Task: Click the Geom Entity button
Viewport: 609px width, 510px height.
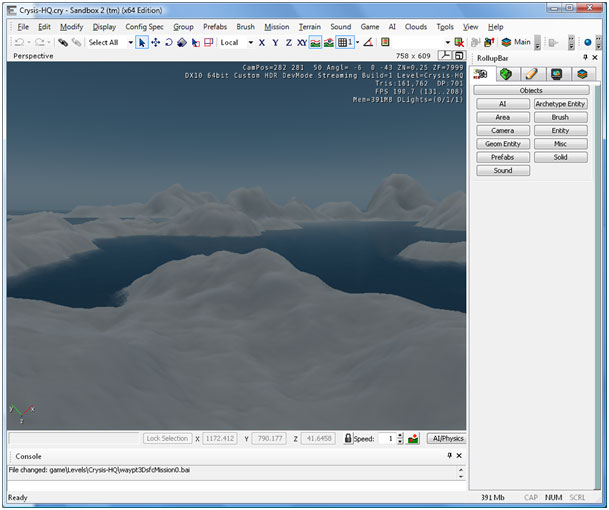Action: coord(503,144)
